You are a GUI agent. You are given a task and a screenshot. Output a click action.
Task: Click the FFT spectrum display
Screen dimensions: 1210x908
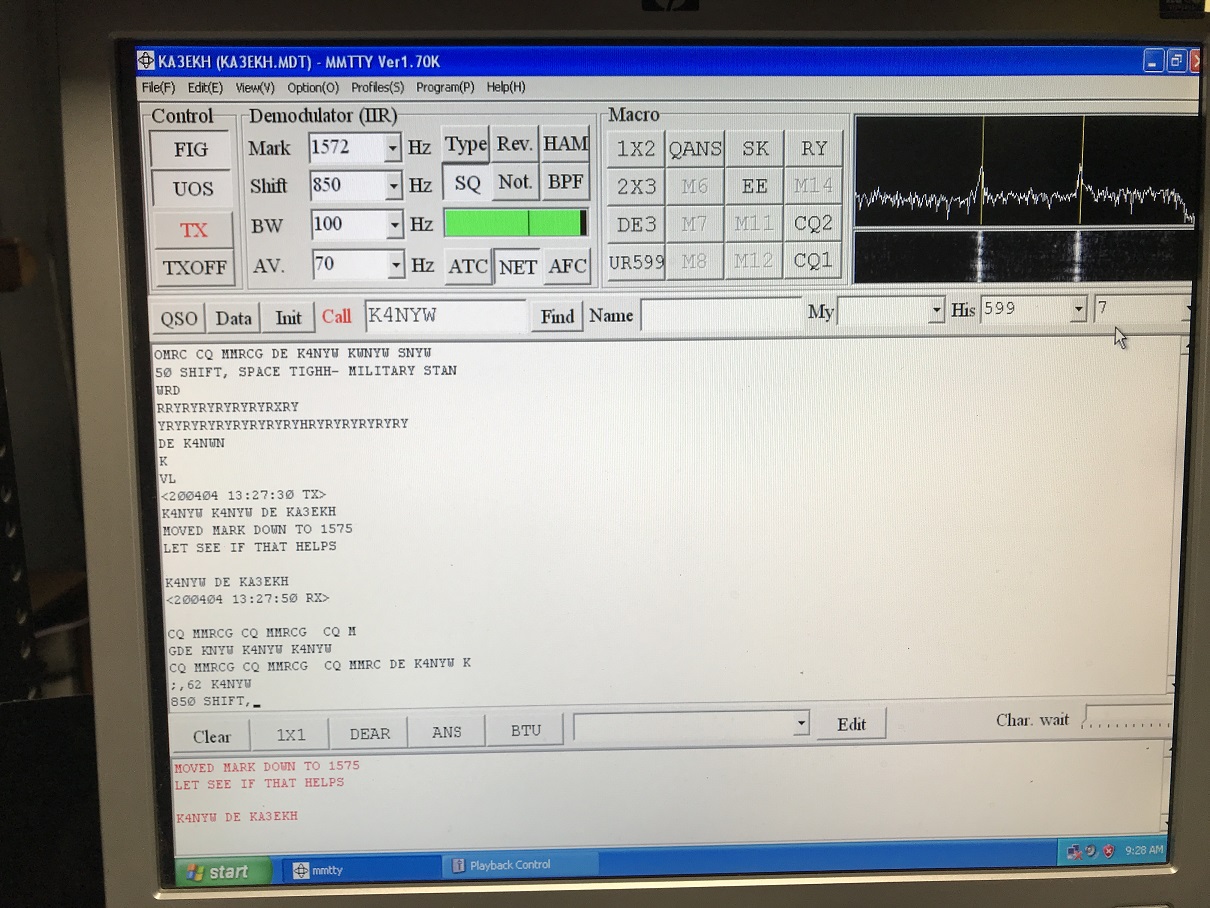click(x=1025, y=171)
